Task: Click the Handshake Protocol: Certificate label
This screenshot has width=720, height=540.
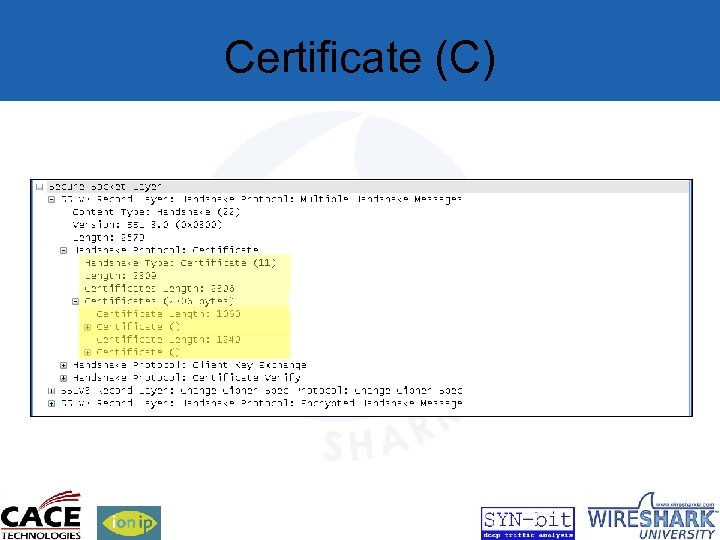Action: 166,250
